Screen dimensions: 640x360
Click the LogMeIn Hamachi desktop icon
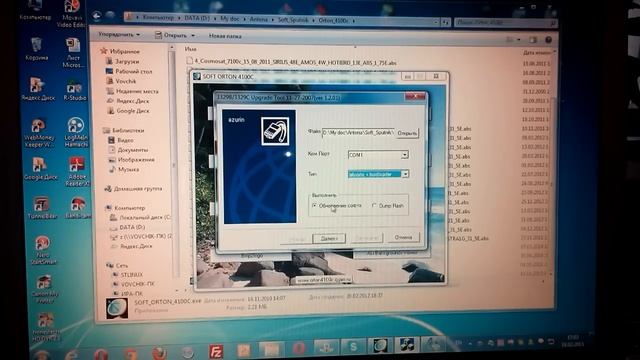[x=76, y=132]
